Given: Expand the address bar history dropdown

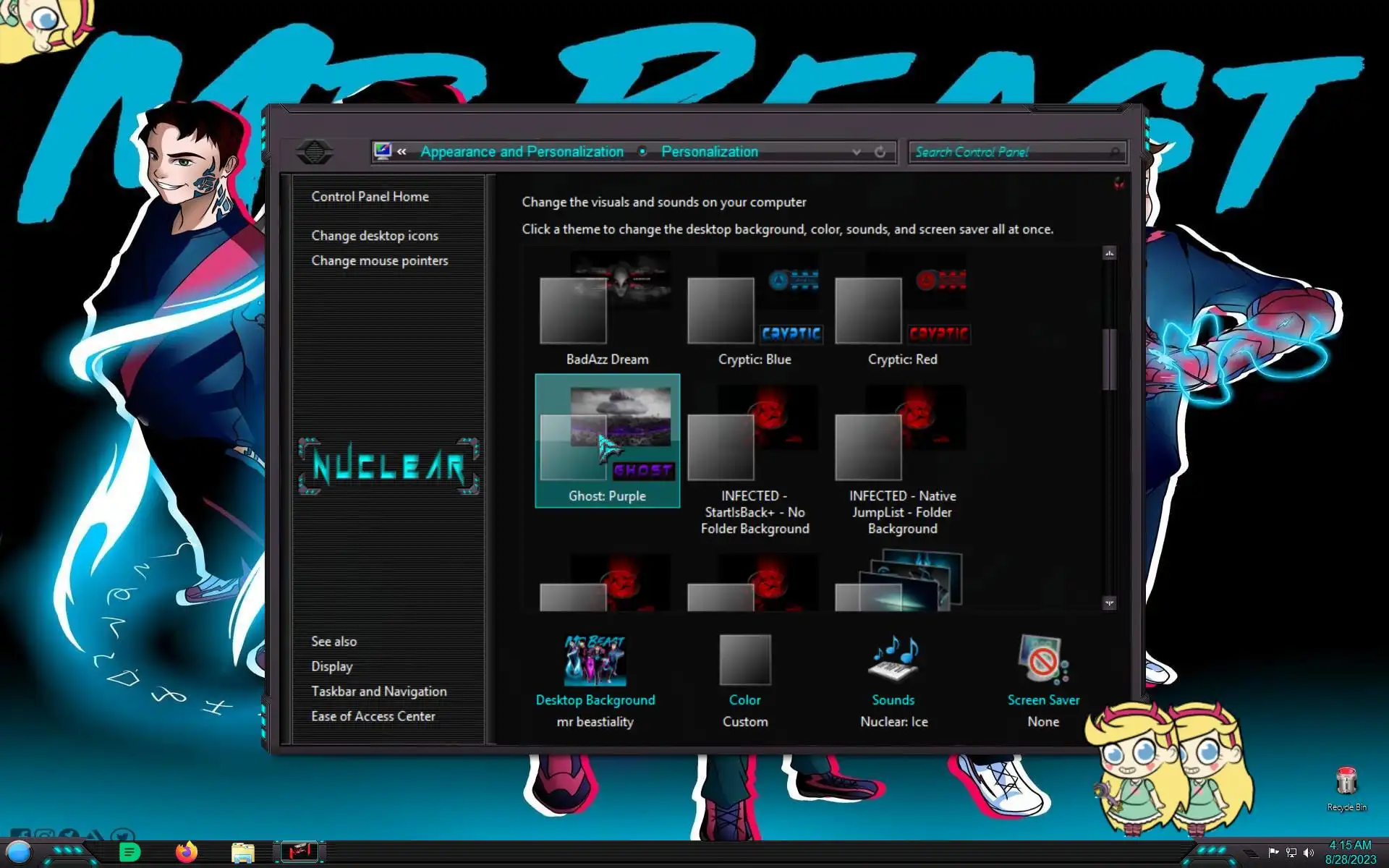Looking at the screenshot, I should click(857, 152).
